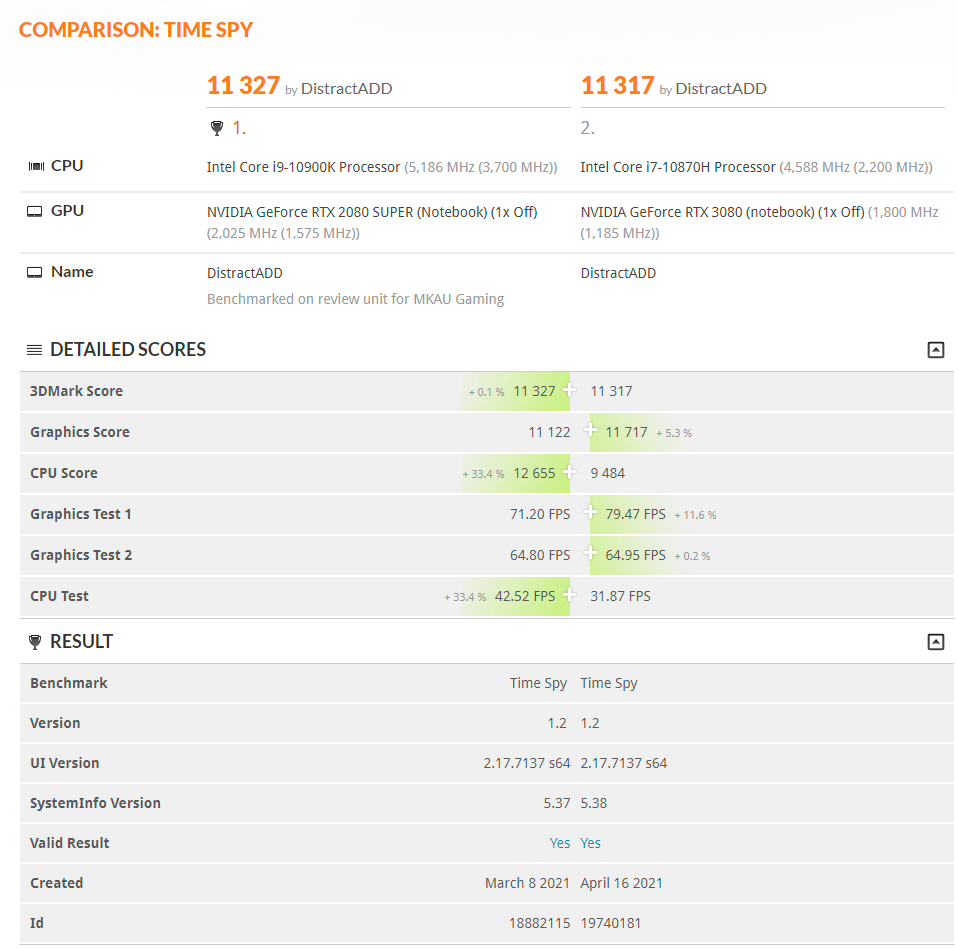Click the 11 317 value in 3DMark Score row
This screenshot has height=948, width=958.
(611, 392)
